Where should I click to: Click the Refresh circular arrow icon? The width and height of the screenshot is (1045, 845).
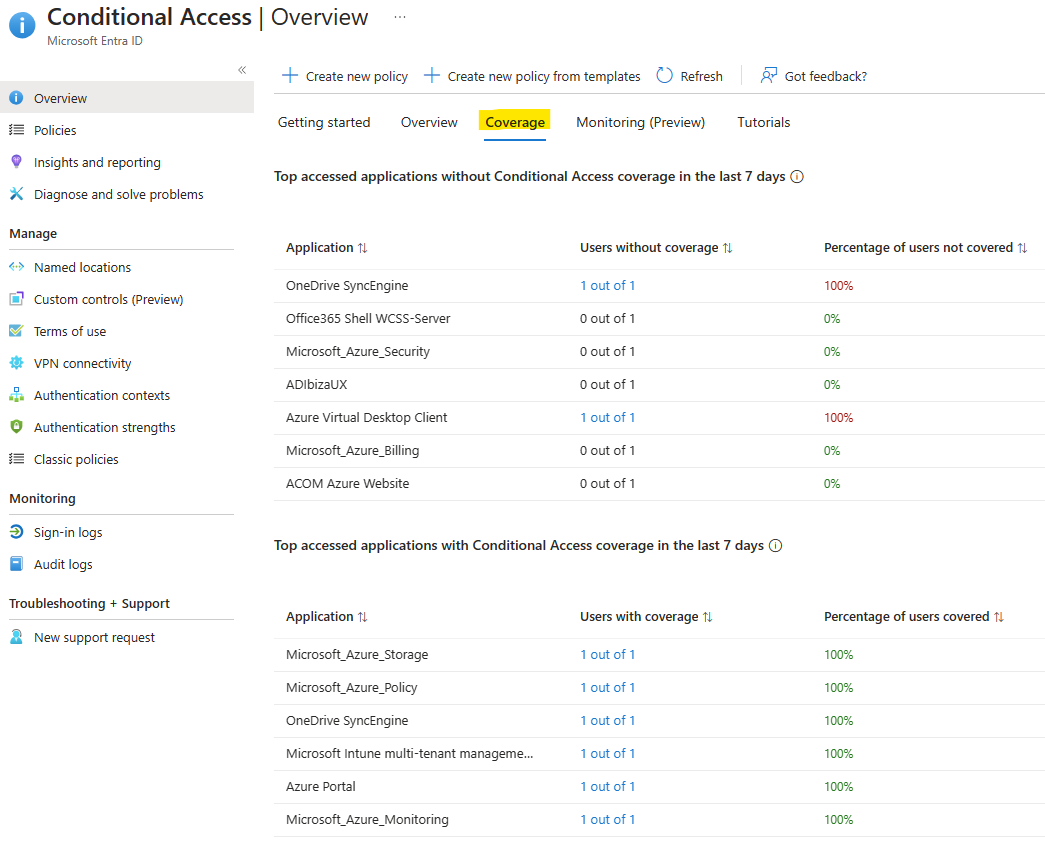[x=664, y=75]
